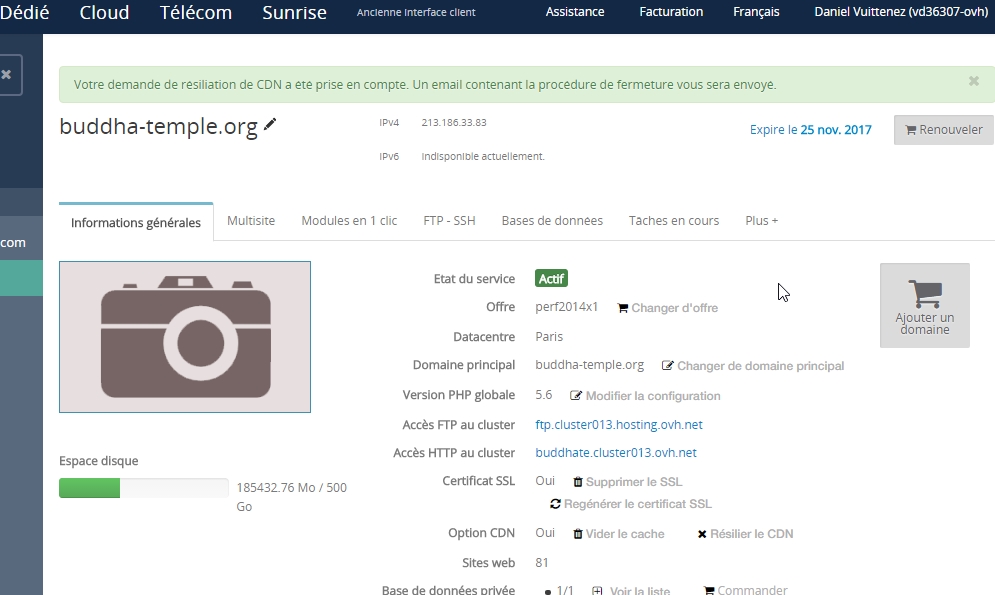Click Changer d'offre link
Screen dimensions: 995x595
tap(668, 308)
